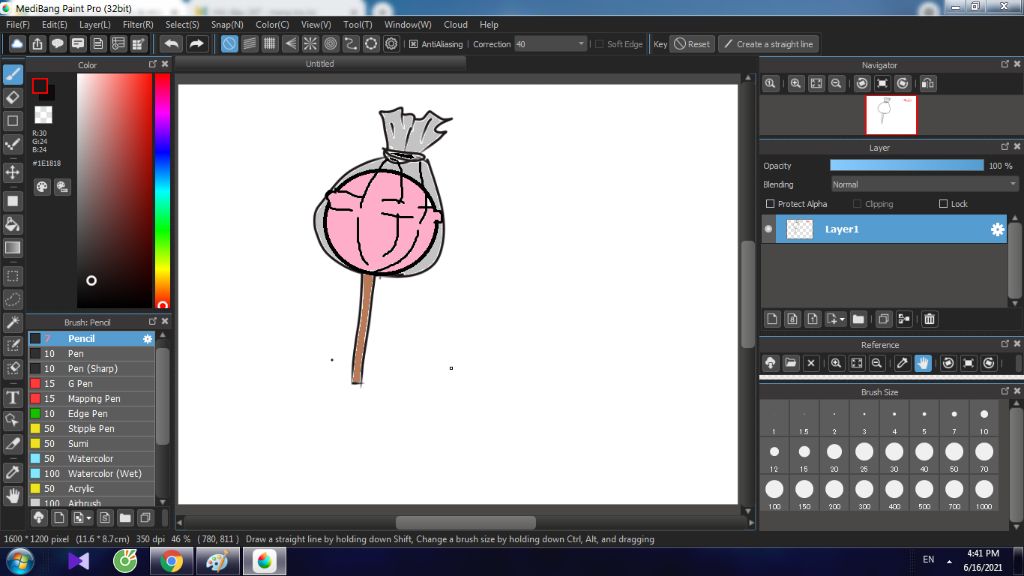Open reference image folder icon
Screen dimensions: 1024x576
tap(790, 363)
